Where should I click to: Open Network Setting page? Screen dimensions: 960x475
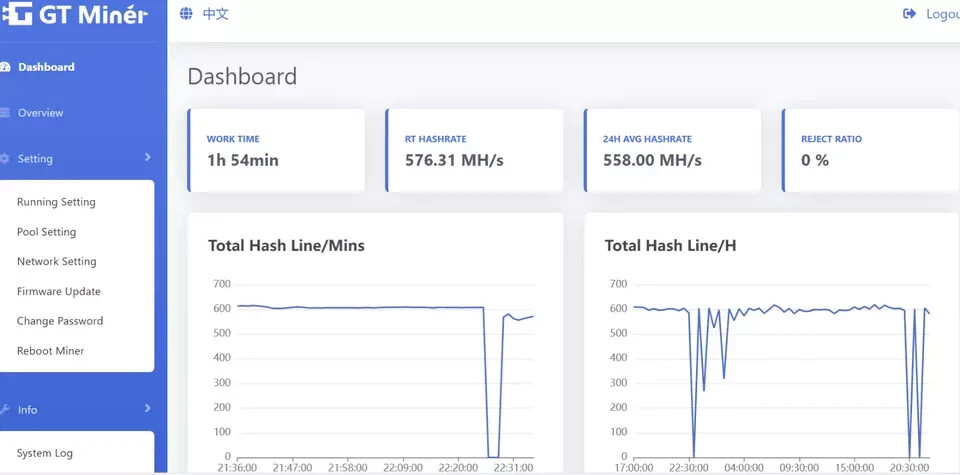point(56,262)
